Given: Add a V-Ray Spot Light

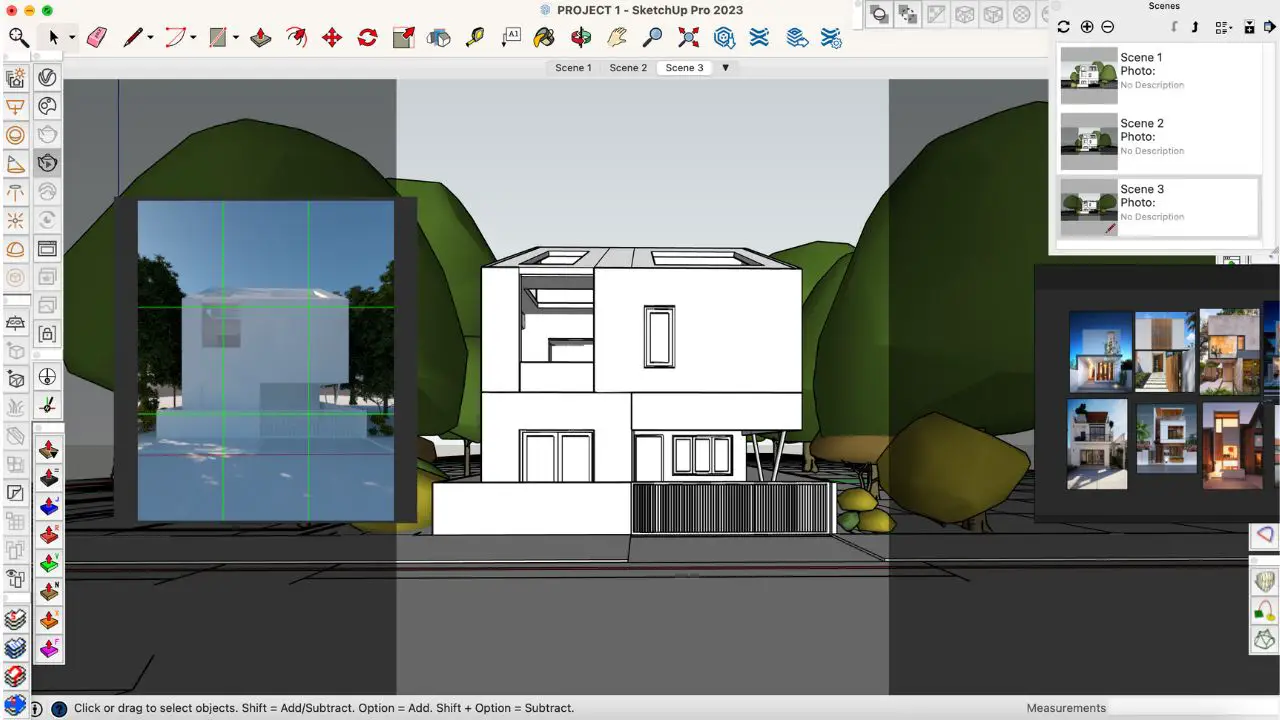Looking at the screenshot, I should coord(15,163).
